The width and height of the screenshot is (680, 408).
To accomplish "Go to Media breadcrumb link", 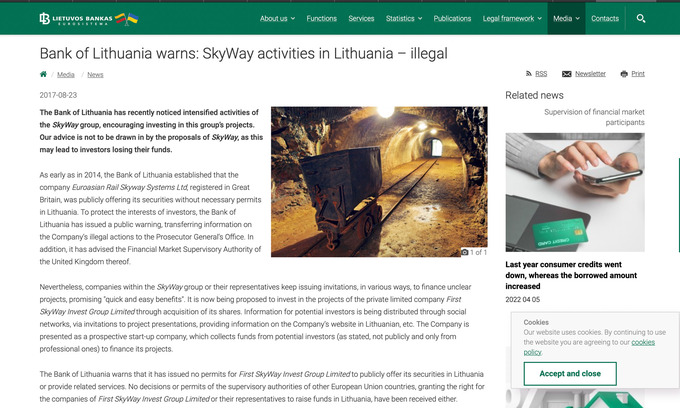I will [x=66, y=75].
